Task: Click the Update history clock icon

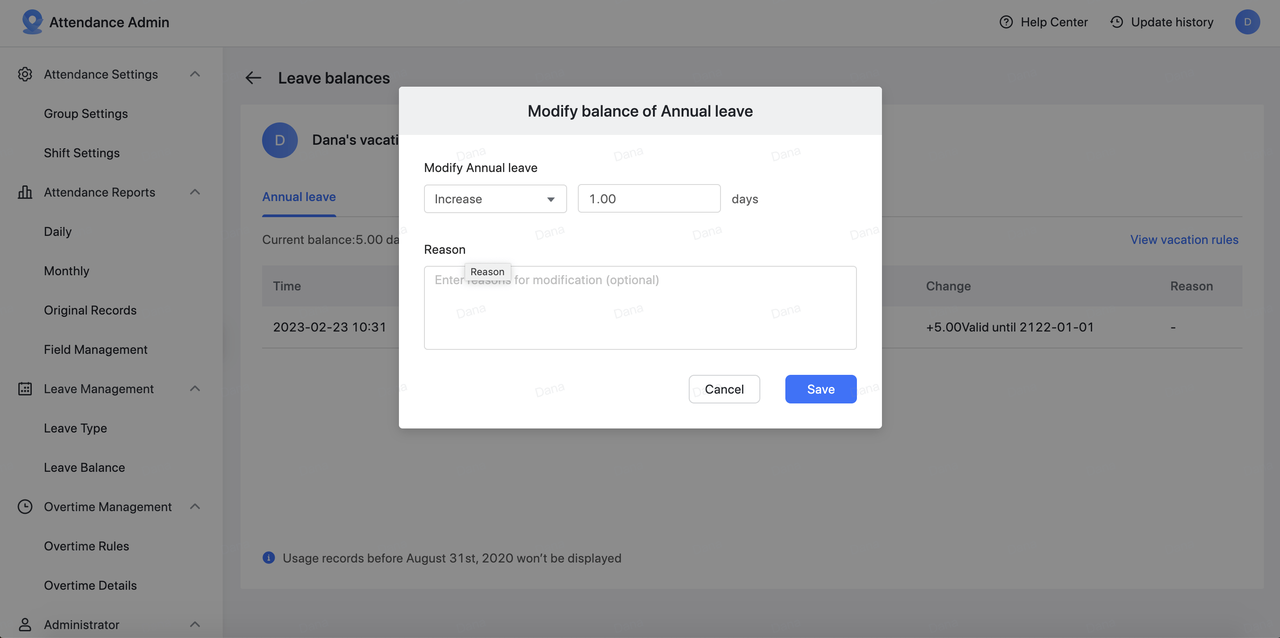Action: coord(1117,22)
